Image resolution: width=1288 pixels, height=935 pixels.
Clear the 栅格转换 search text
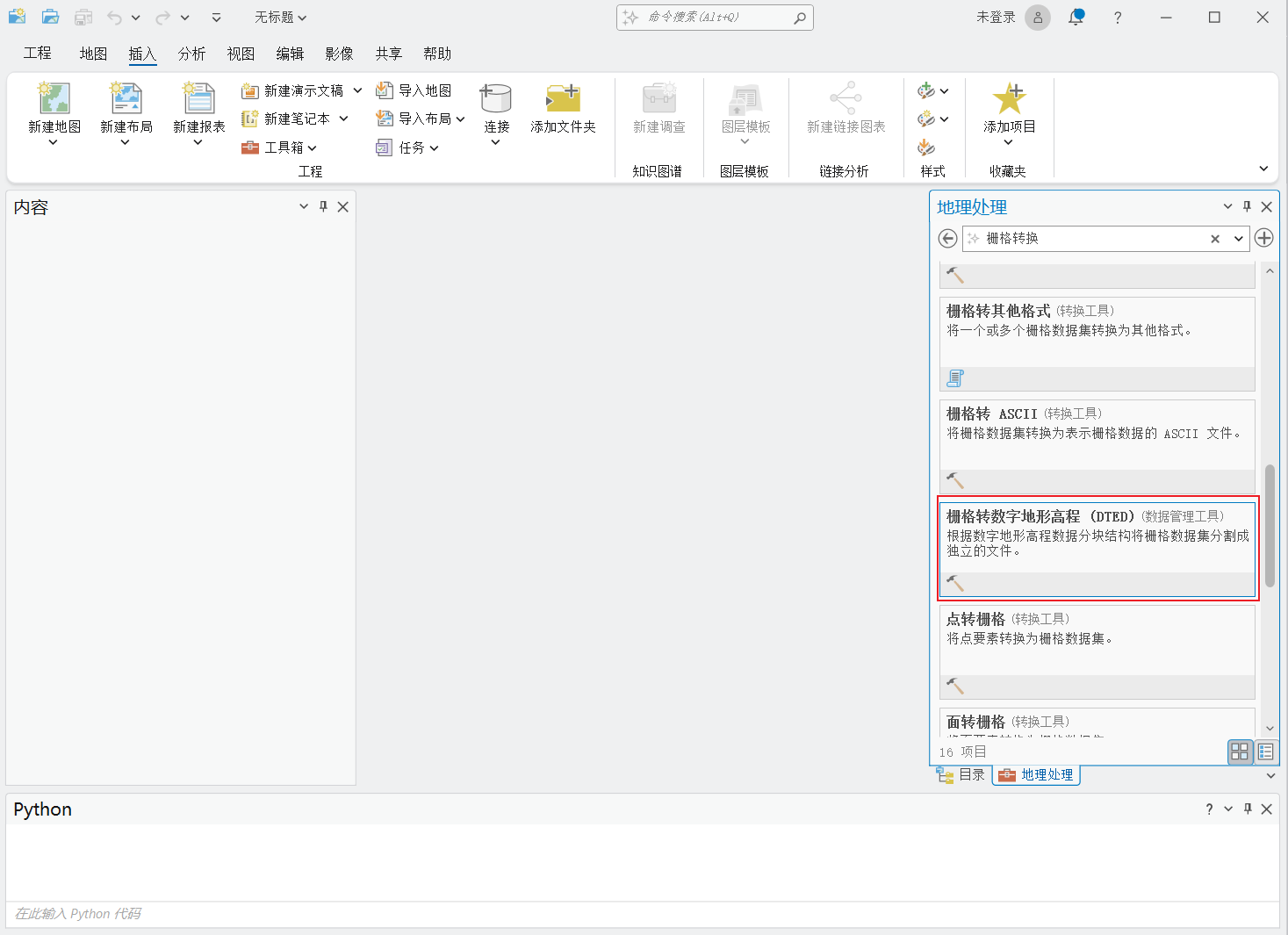[x=1215, y=239]
